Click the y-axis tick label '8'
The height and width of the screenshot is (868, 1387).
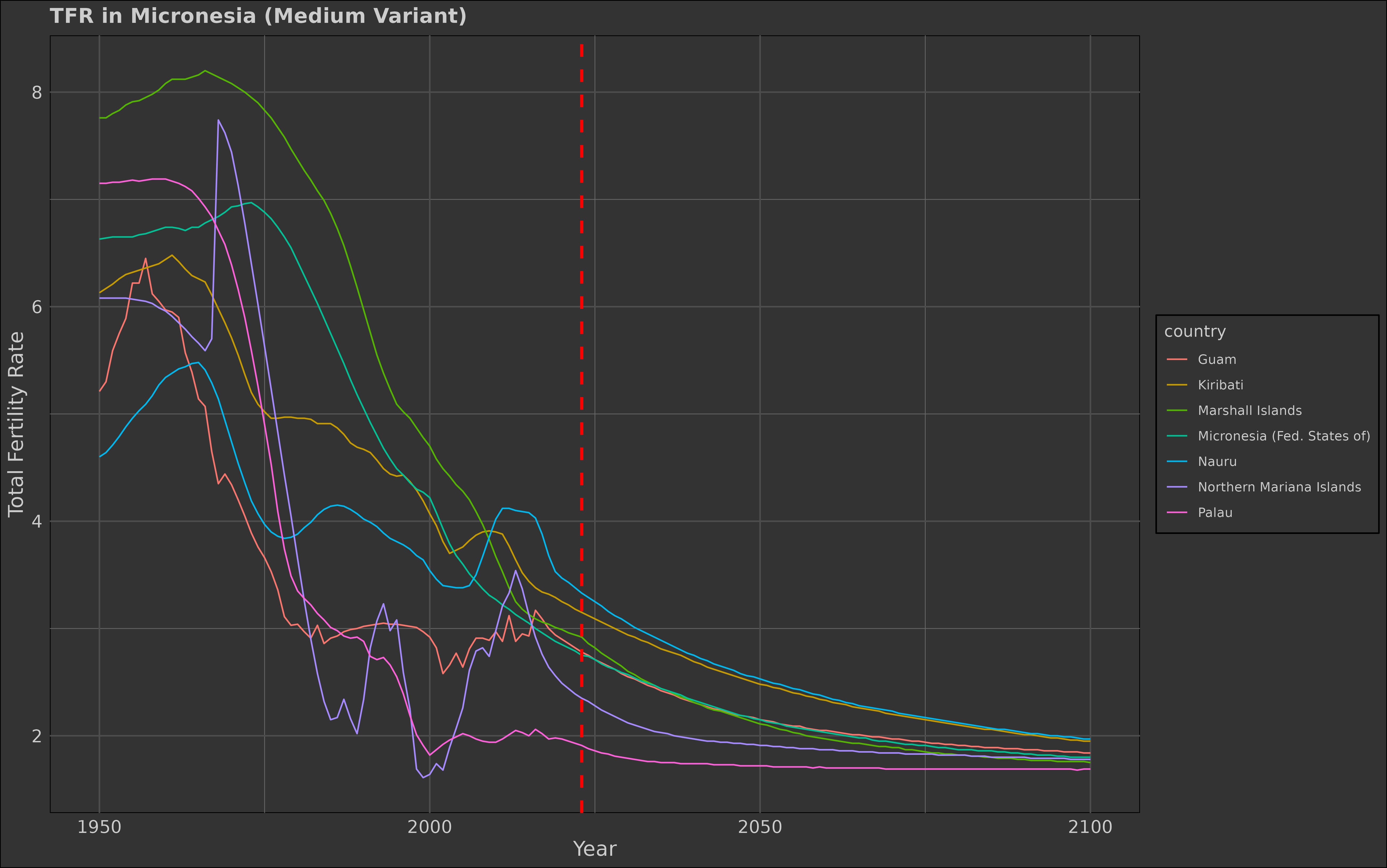coord(37,92)
